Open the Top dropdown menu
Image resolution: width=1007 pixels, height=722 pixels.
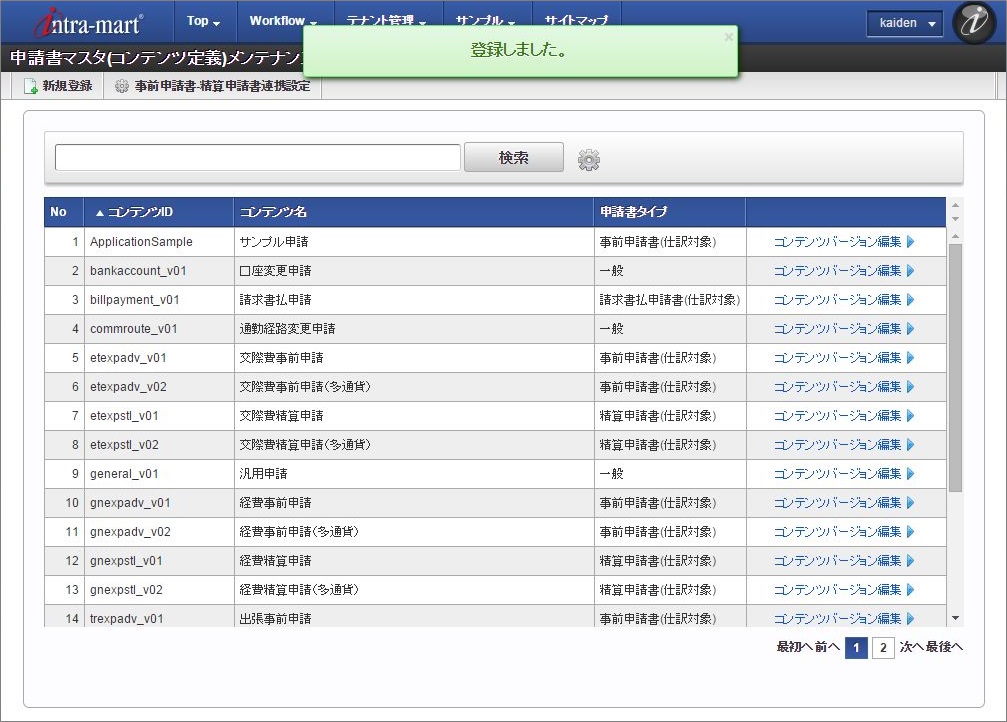[x=203, y=19]
